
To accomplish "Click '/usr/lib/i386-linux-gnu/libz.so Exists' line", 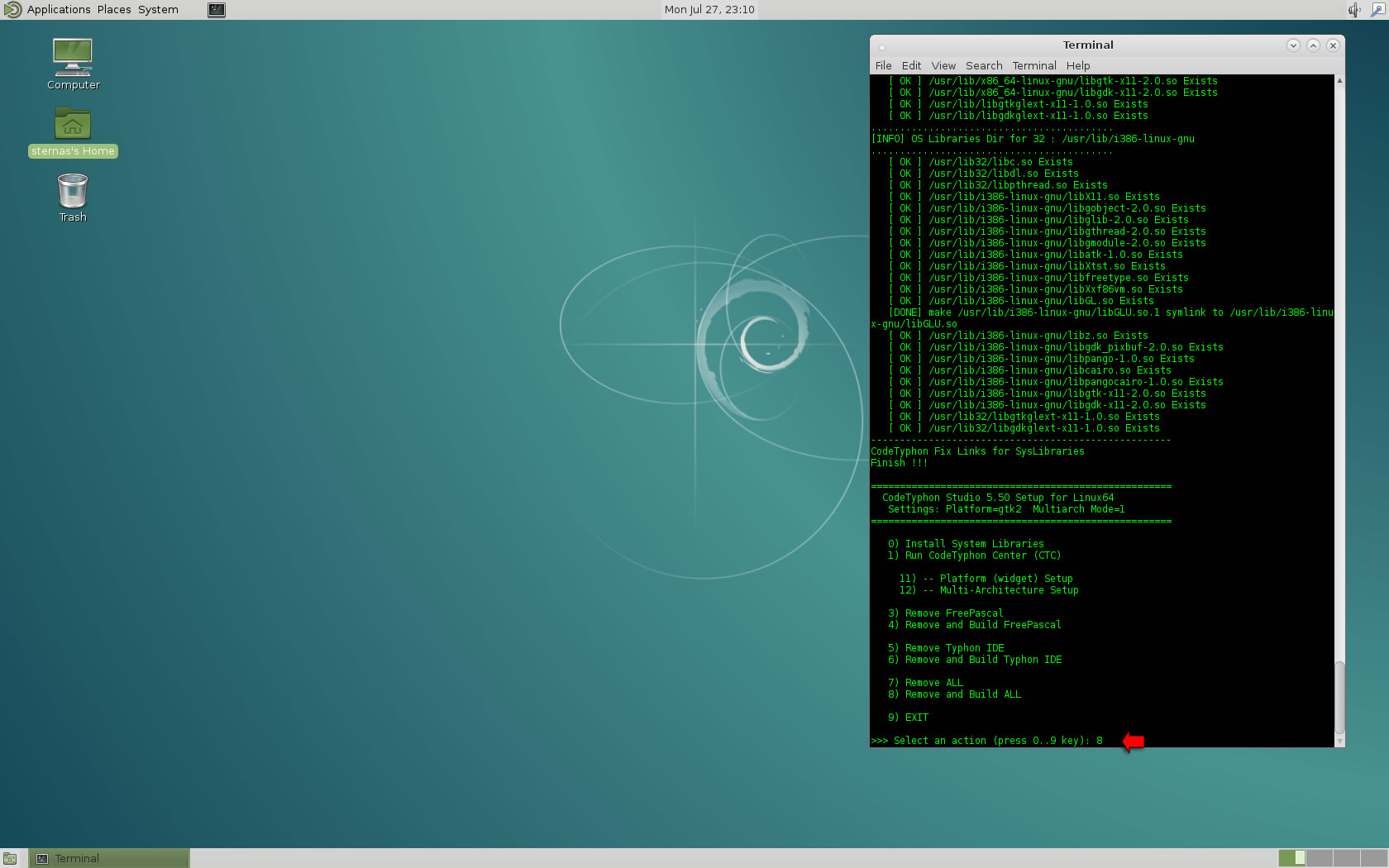I will pyautogui.click(x=1018, y=336).
